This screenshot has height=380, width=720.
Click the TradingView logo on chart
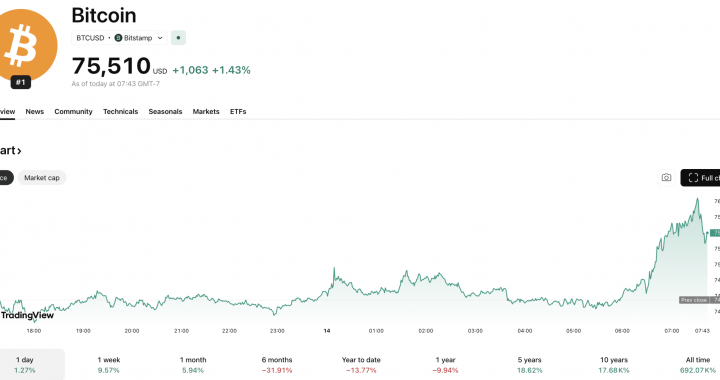coord(27,315)
